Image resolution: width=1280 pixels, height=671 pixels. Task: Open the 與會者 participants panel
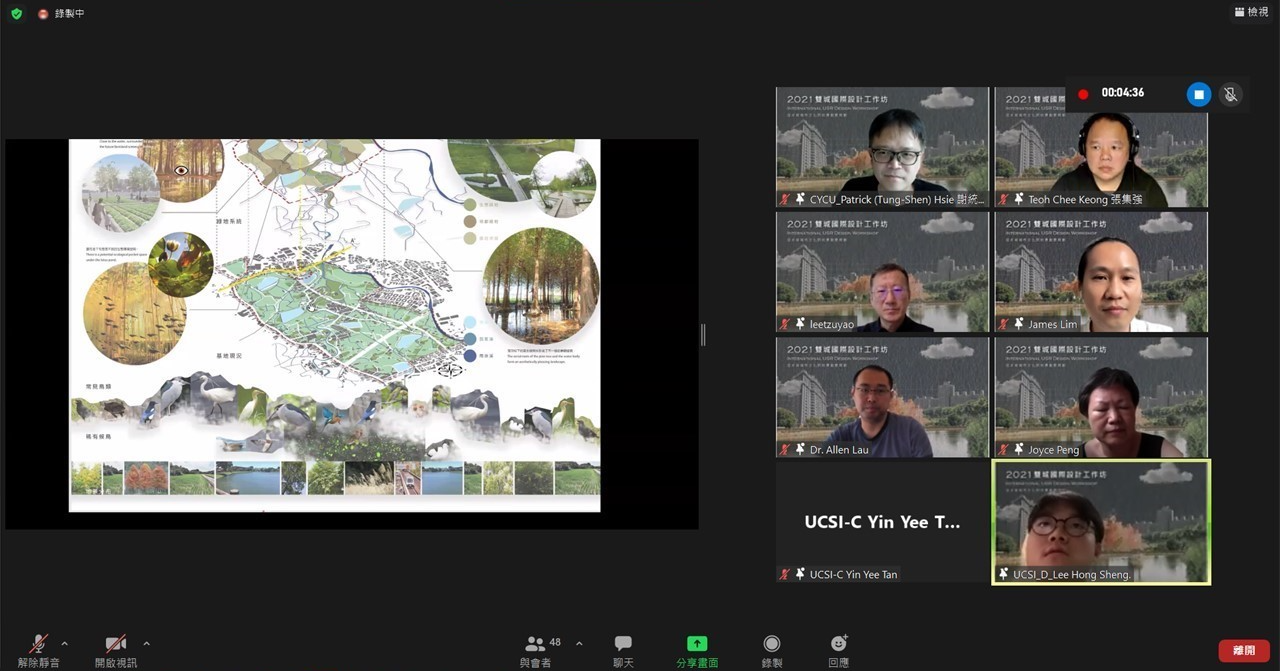(535, 651)
